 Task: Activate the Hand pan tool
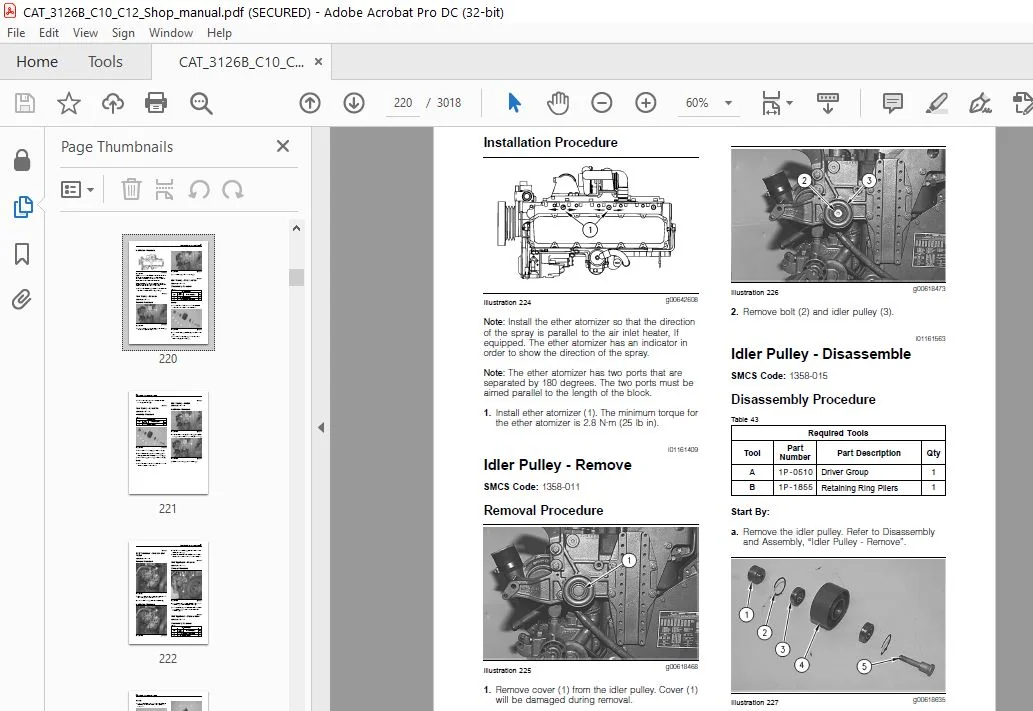(558, 103)
